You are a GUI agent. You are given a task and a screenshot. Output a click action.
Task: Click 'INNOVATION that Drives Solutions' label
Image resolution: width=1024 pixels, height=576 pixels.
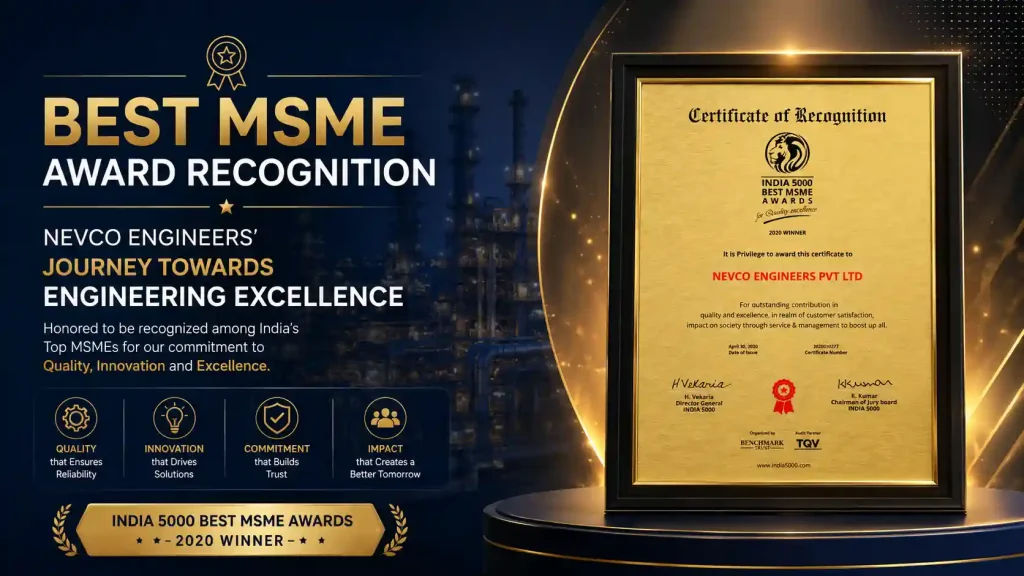pyautogui.click(x=174, y=461)
